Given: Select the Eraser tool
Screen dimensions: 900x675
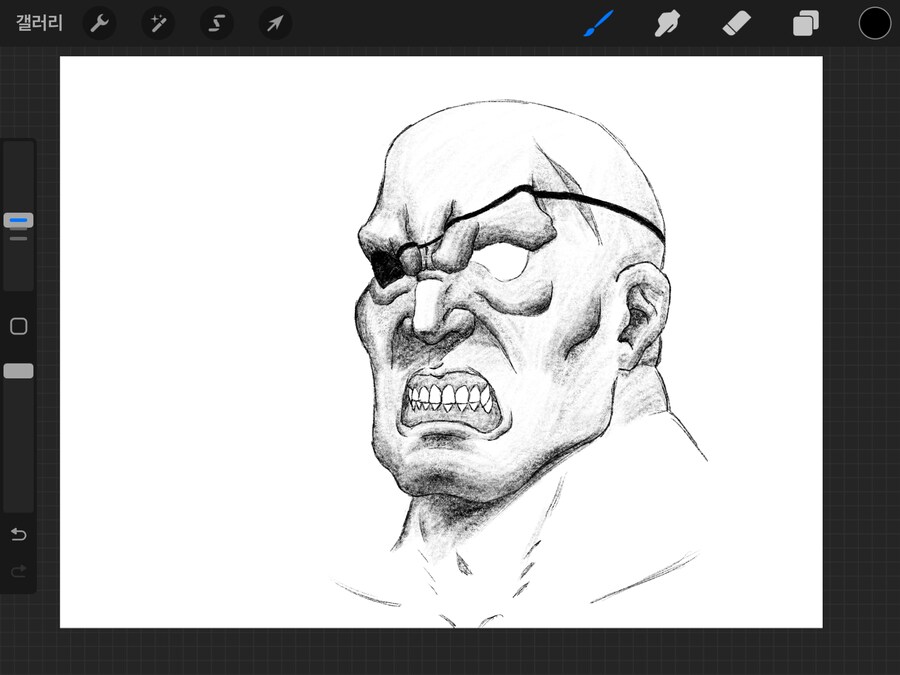Looking at the screenshot, I should pyautogui.click(x=736, y=23).
